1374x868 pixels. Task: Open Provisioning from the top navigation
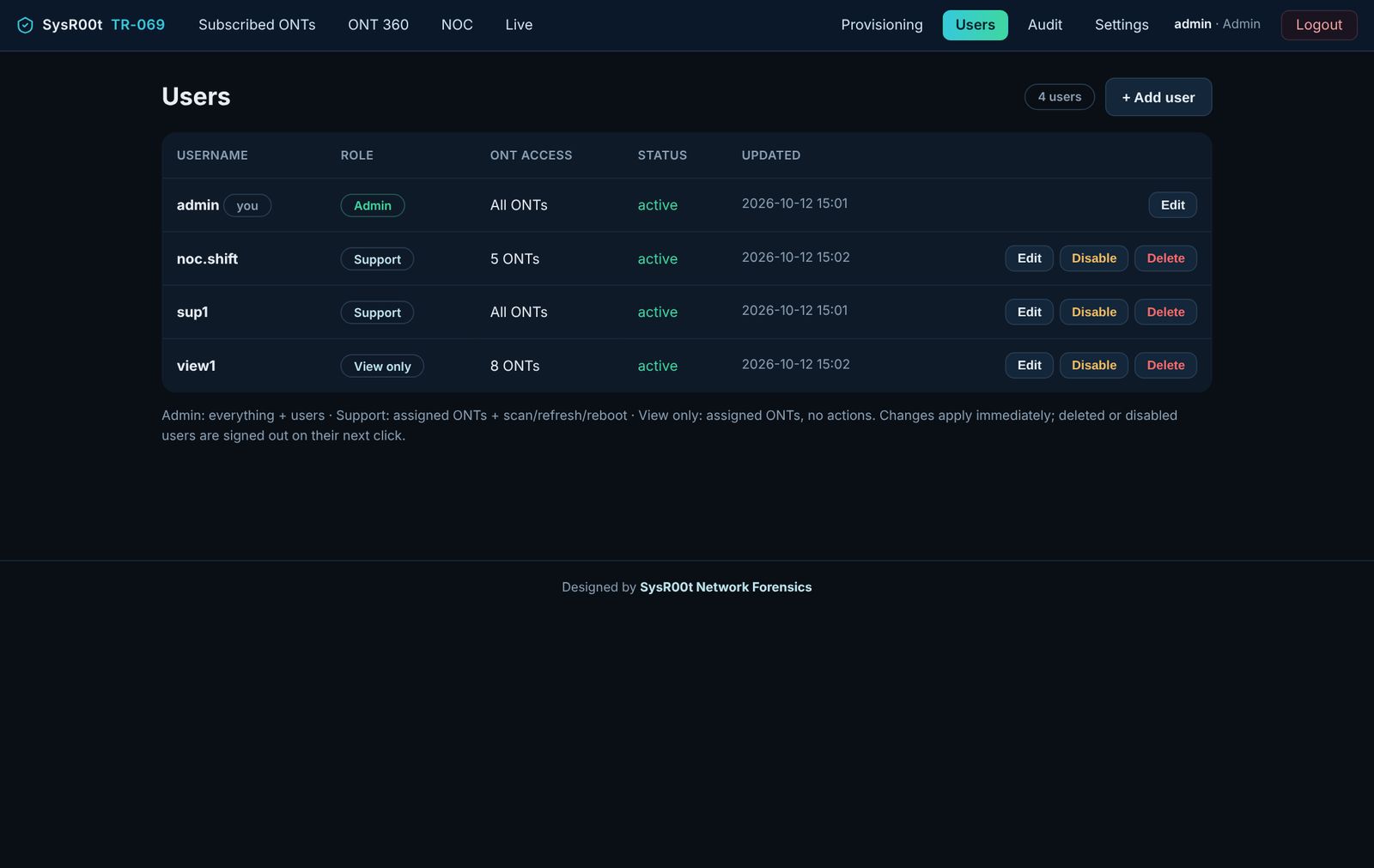[882, 25]
